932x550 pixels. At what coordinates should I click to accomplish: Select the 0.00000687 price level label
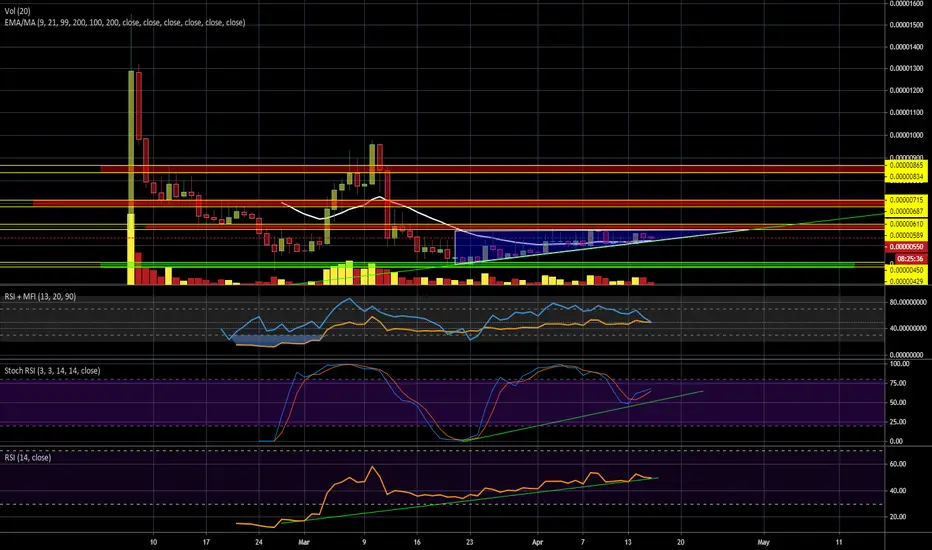coord(906,212)
